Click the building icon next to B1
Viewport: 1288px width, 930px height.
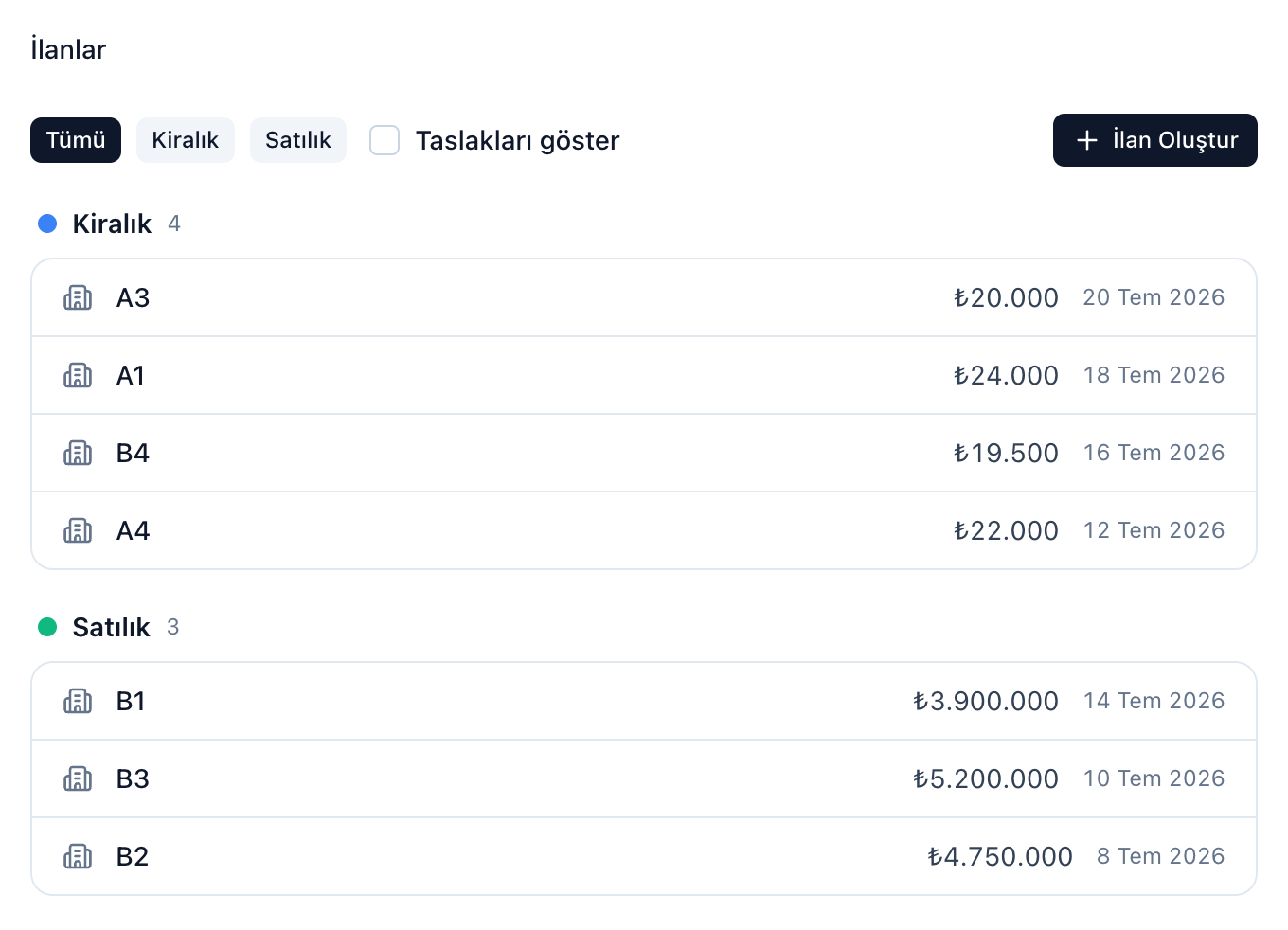[78, 701]
